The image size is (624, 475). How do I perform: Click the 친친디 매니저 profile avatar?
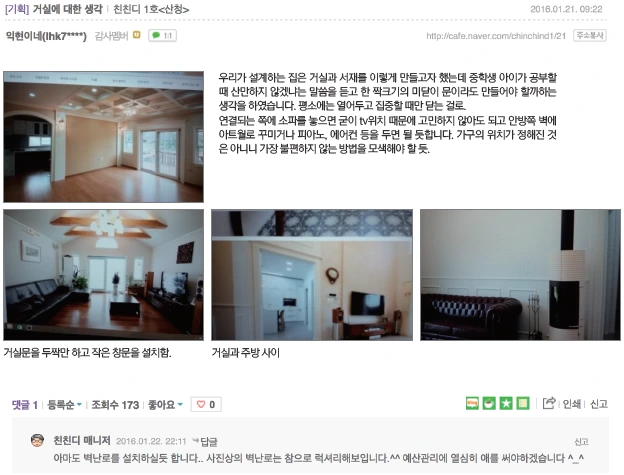(x=37, y=440)
